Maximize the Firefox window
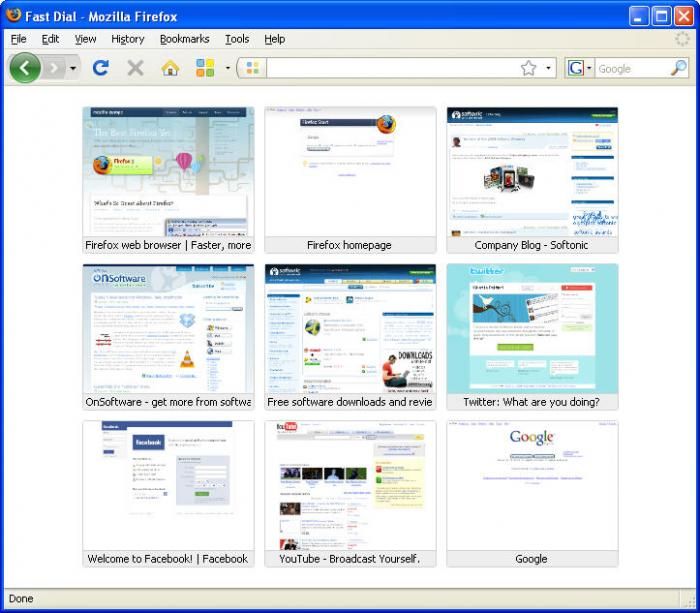The height and width of the screenshot is (613, 700). (661, 17)
